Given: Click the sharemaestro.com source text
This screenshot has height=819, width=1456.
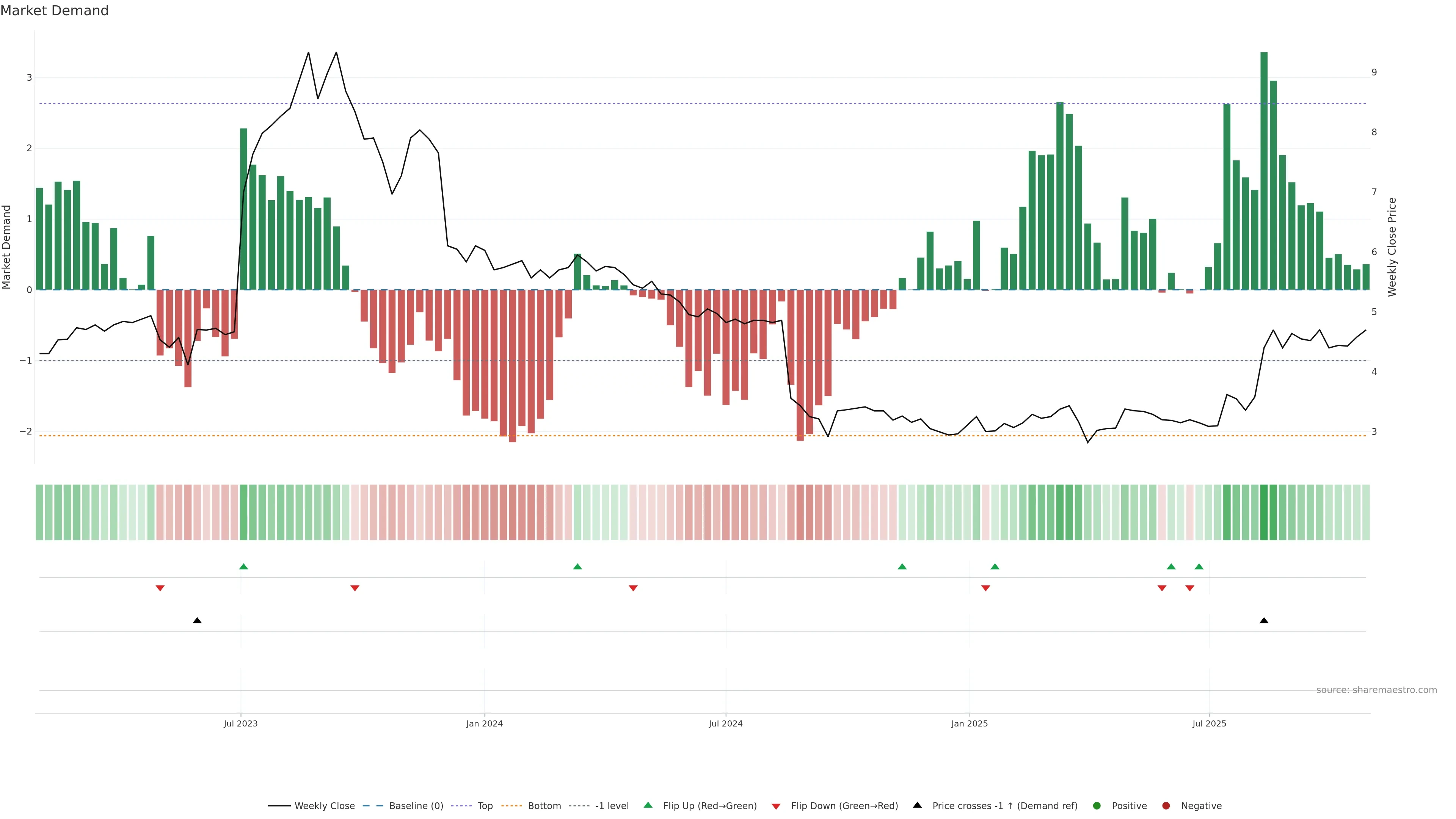Looking at the screenshot, I should point(1376,690).
